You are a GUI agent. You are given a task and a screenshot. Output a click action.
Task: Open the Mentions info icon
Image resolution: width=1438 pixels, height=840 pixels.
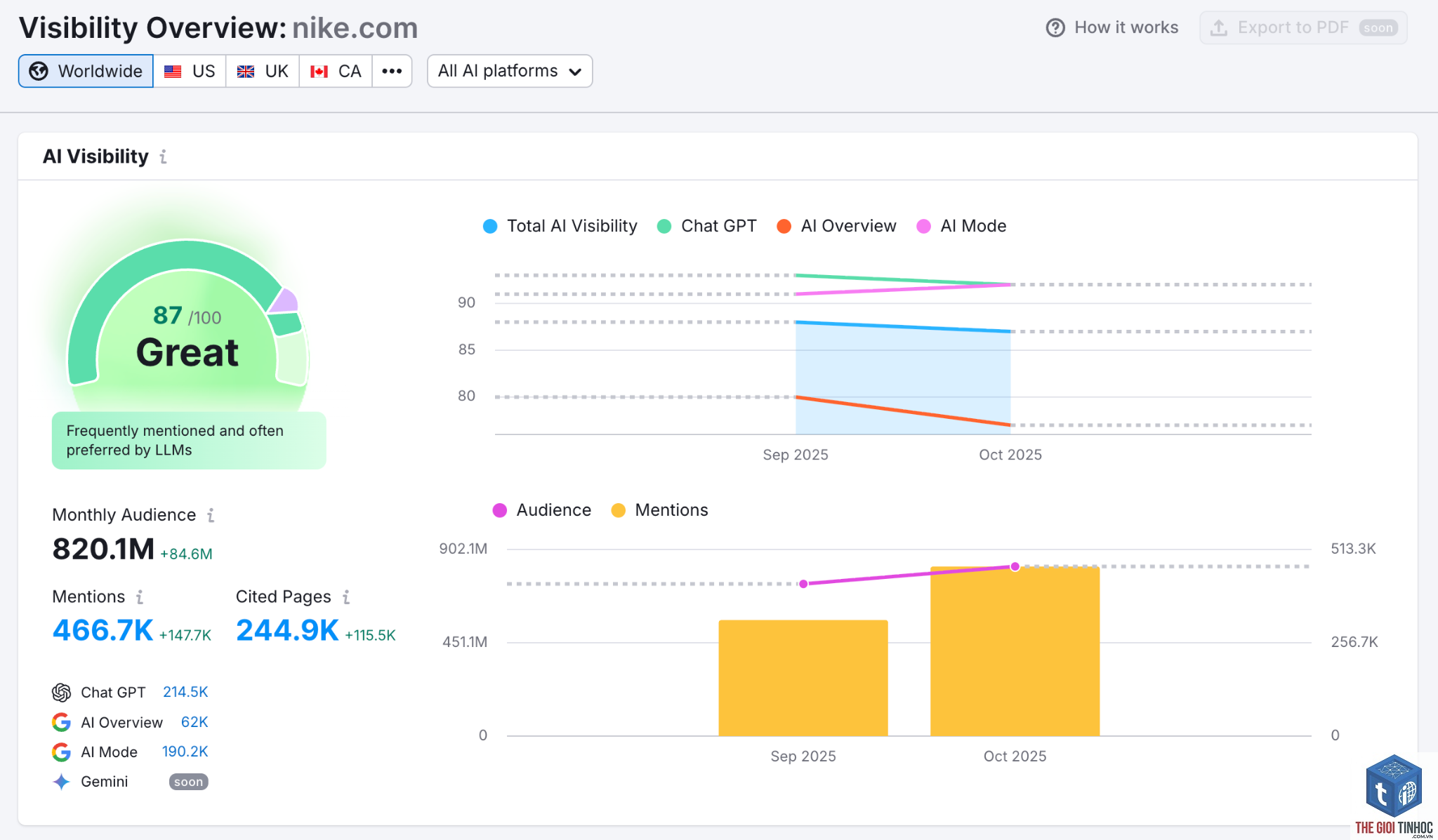140,597
